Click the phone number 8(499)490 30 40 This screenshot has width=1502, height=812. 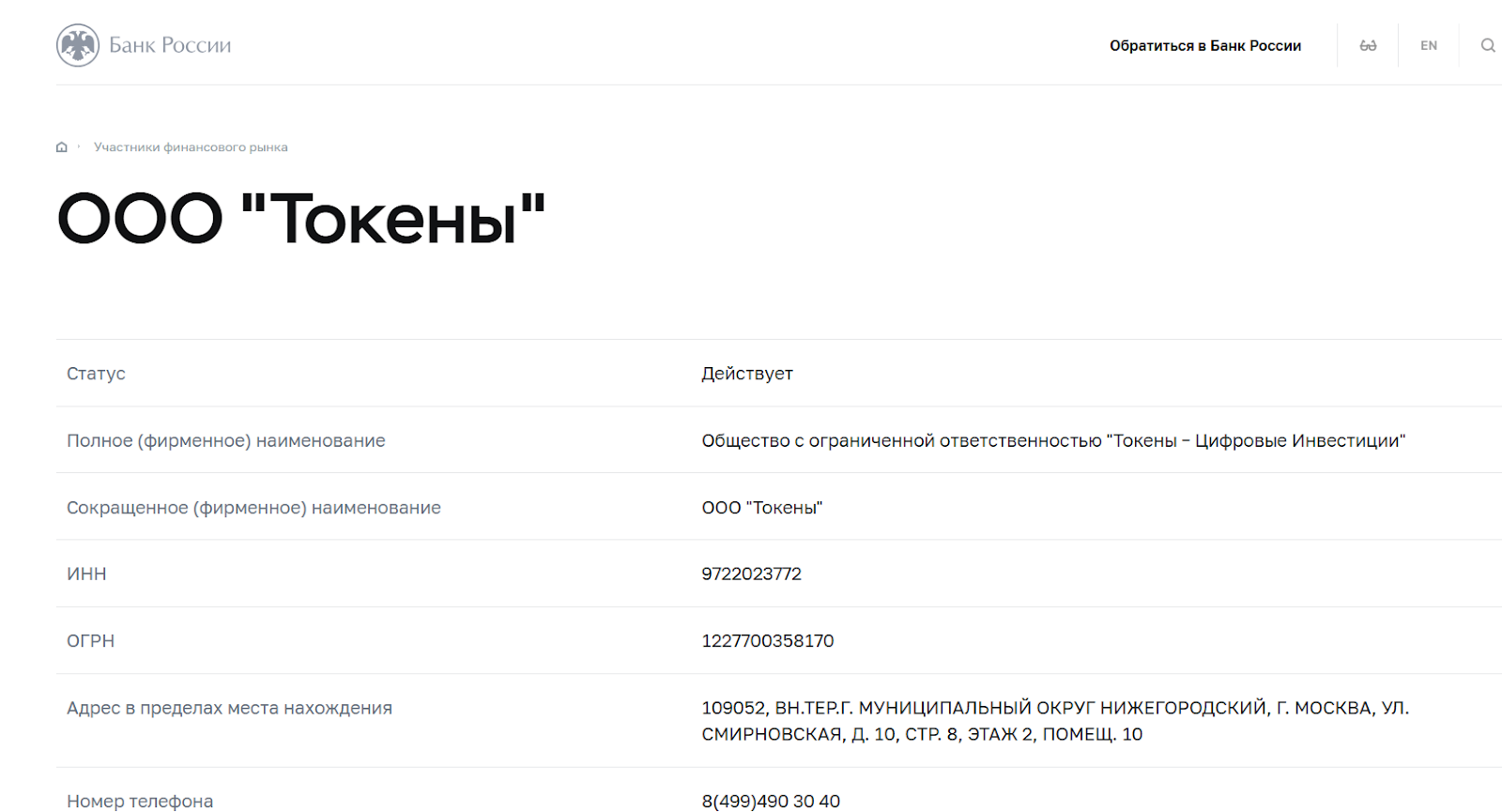(x=771, y=801)
